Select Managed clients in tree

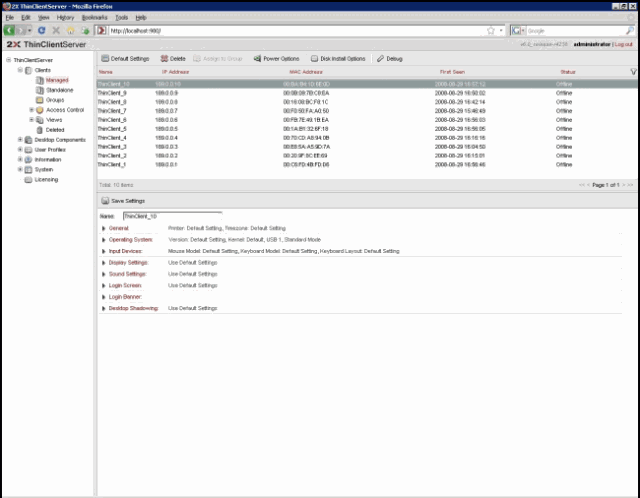click(x=57, y=80)
